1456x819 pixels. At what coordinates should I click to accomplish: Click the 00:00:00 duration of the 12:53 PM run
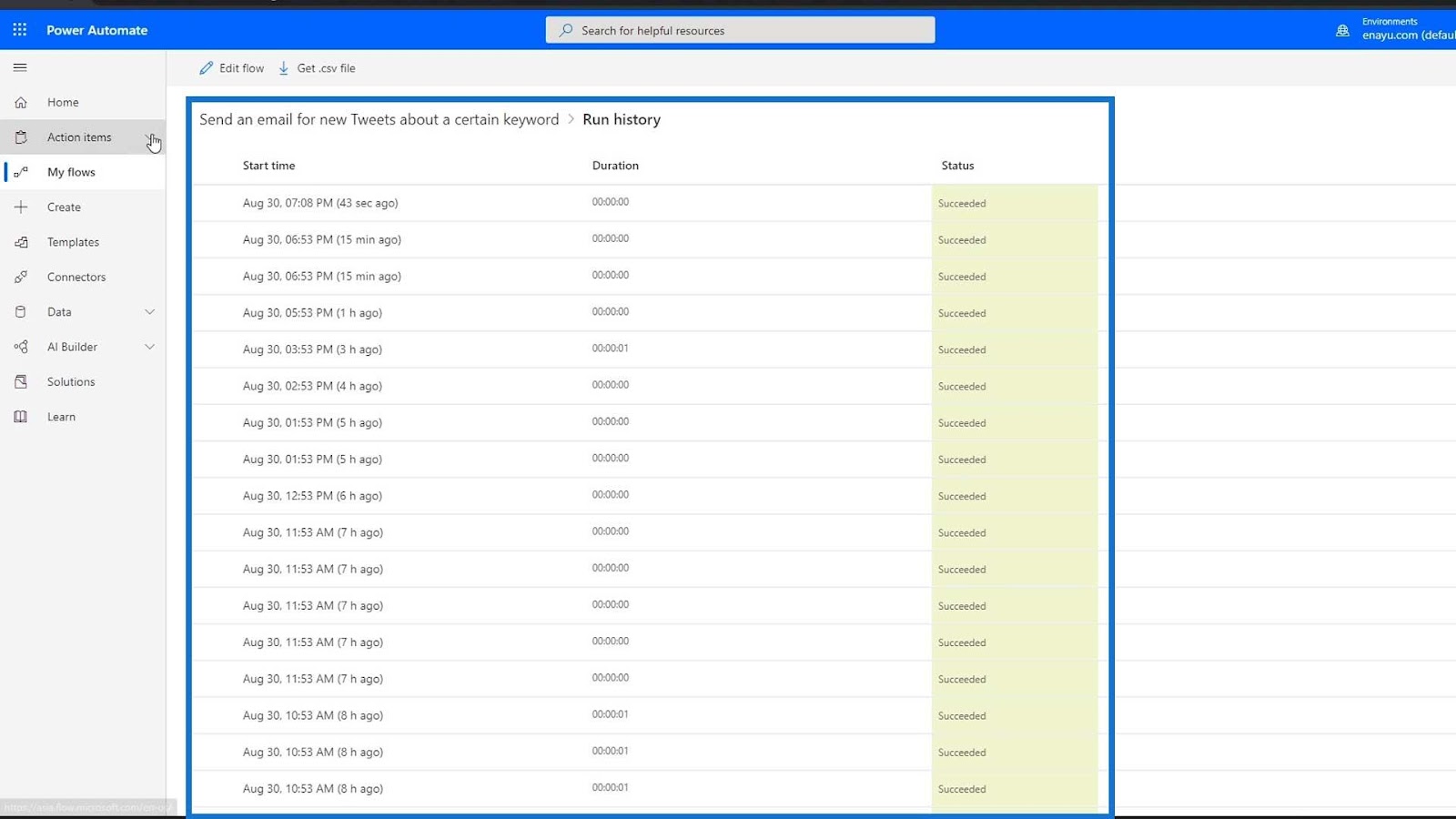click(611, 495)
